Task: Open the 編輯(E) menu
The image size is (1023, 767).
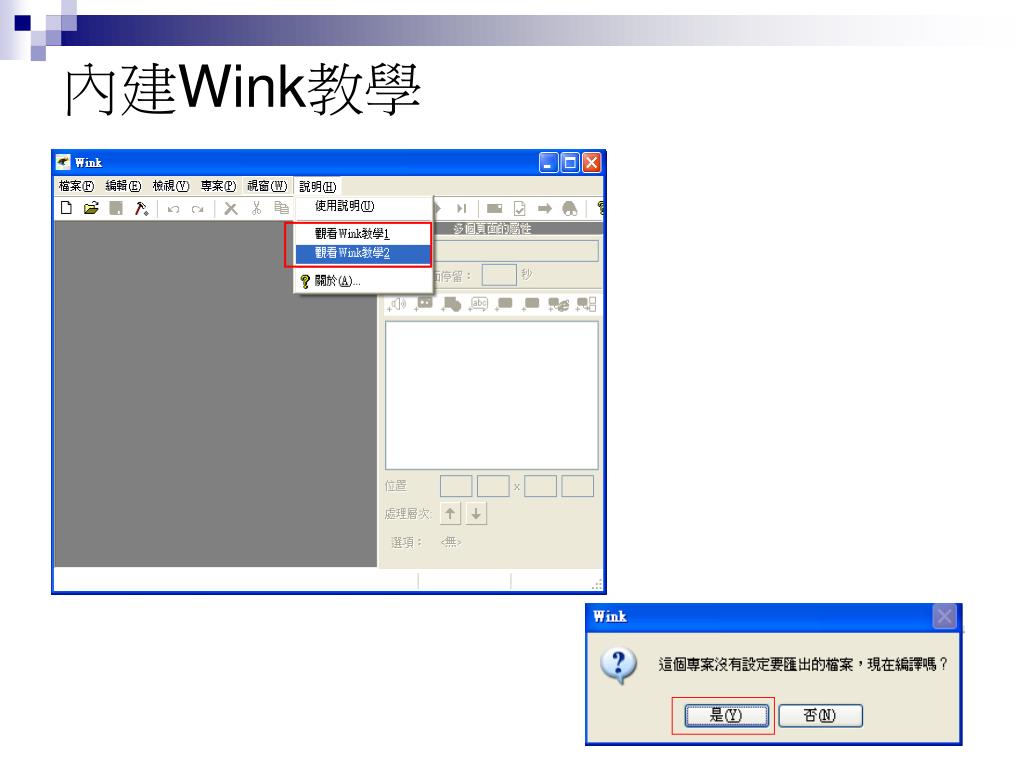Action: point(123,186)
